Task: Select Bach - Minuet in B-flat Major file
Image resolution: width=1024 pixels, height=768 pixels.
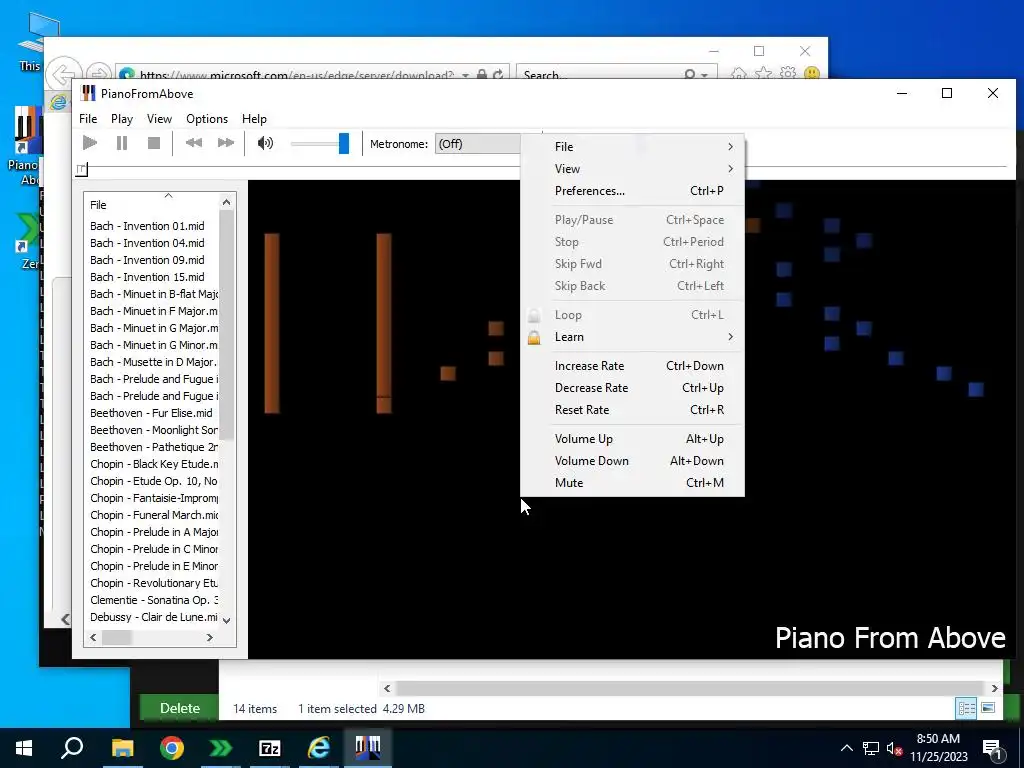Action: [x=154, y=294]
